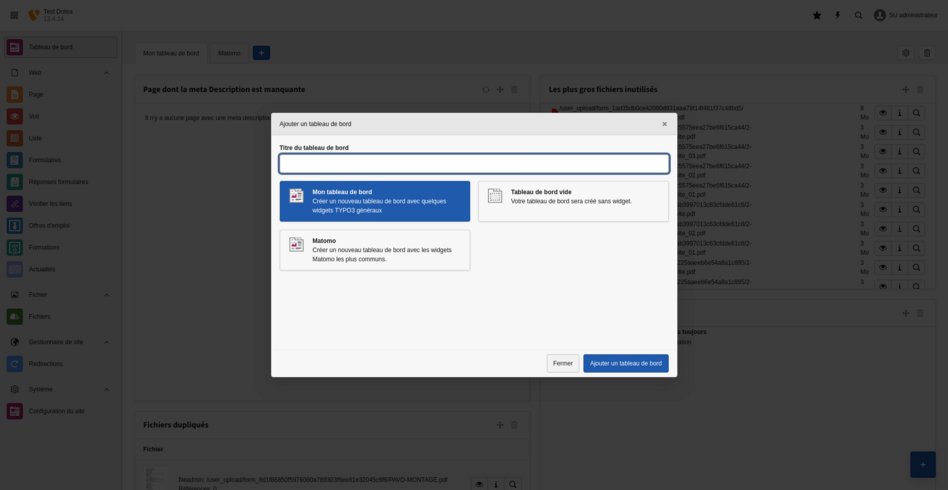Open the Formulaires module
The height and width of the screenshot is (490, 948).
click(60, 160)
